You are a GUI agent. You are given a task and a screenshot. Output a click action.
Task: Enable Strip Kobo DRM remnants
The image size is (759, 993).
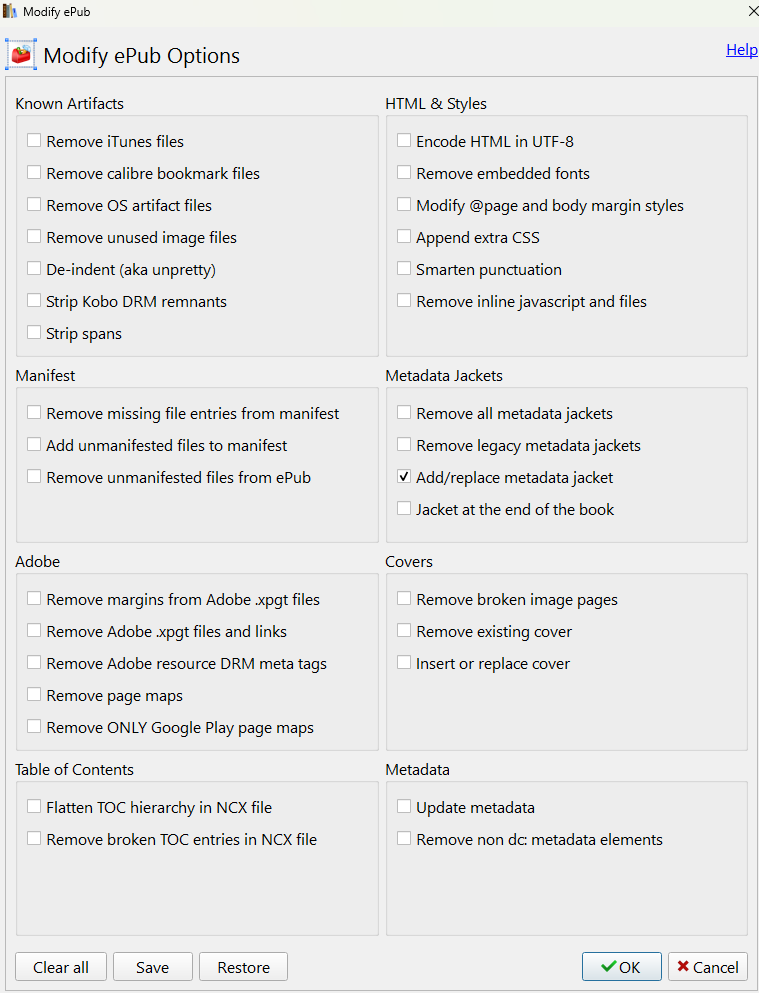coord(35,301)
